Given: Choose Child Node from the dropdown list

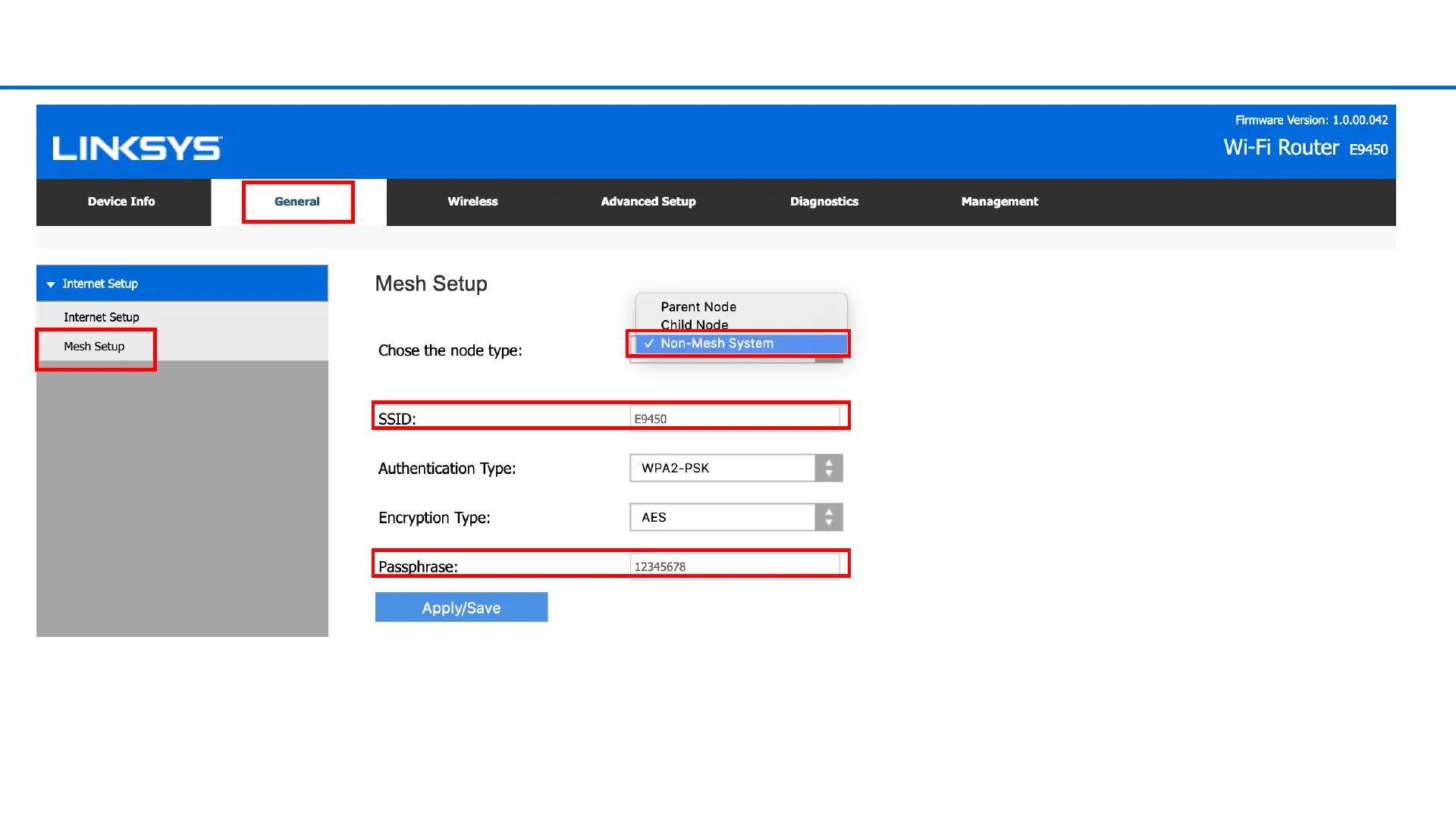Looking at the screenshot, I should (694, 325).
